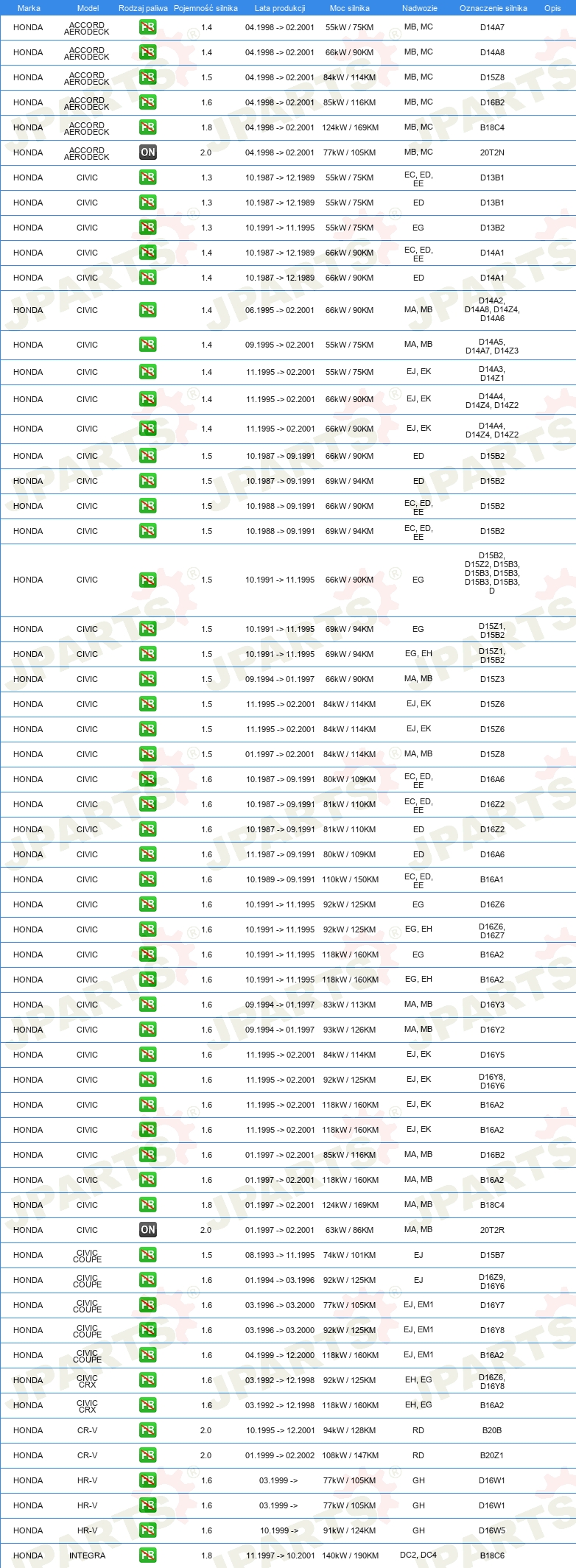Select the '91kW / 124KM' power cell

pyautogui.click(x=350, y=1530)
